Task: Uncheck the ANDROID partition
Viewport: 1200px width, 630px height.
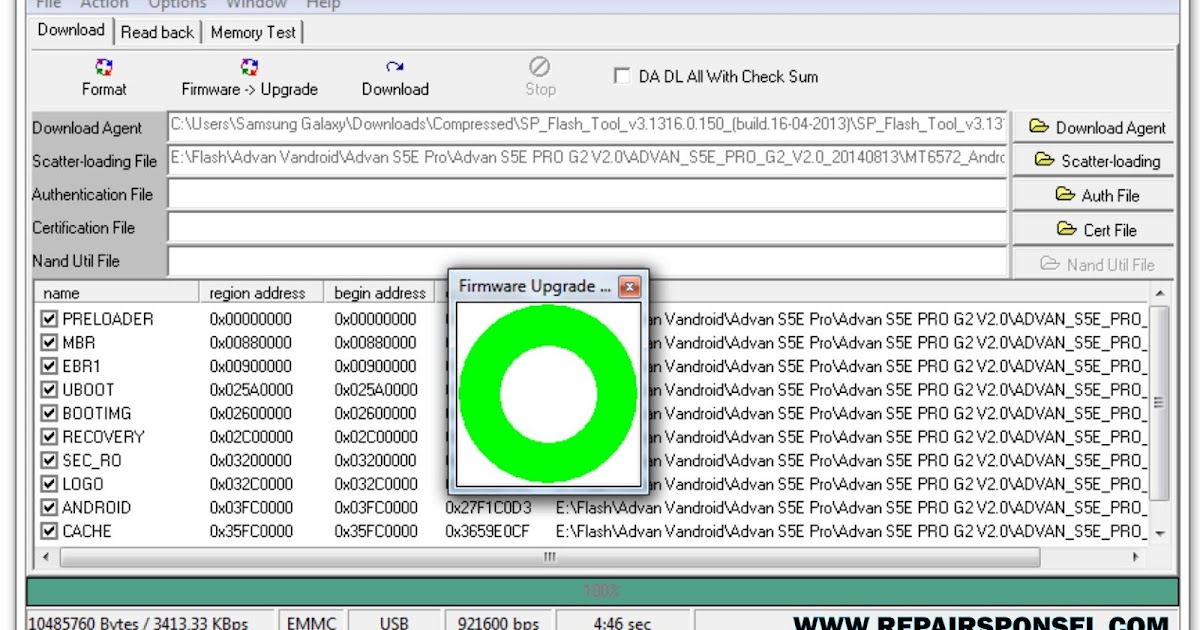Action: coord(49,508)
